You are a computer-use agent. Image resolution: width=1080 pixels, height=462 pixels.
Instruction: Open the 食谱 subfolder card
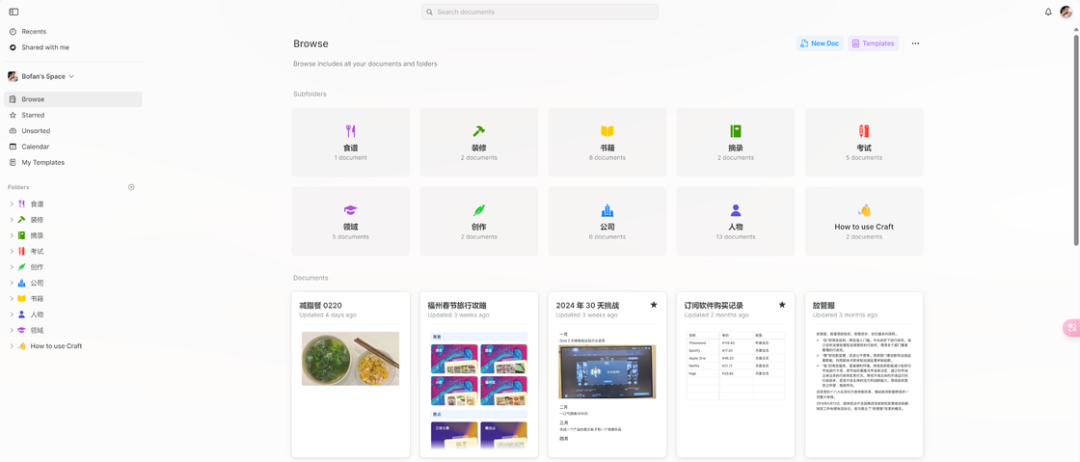350,142
